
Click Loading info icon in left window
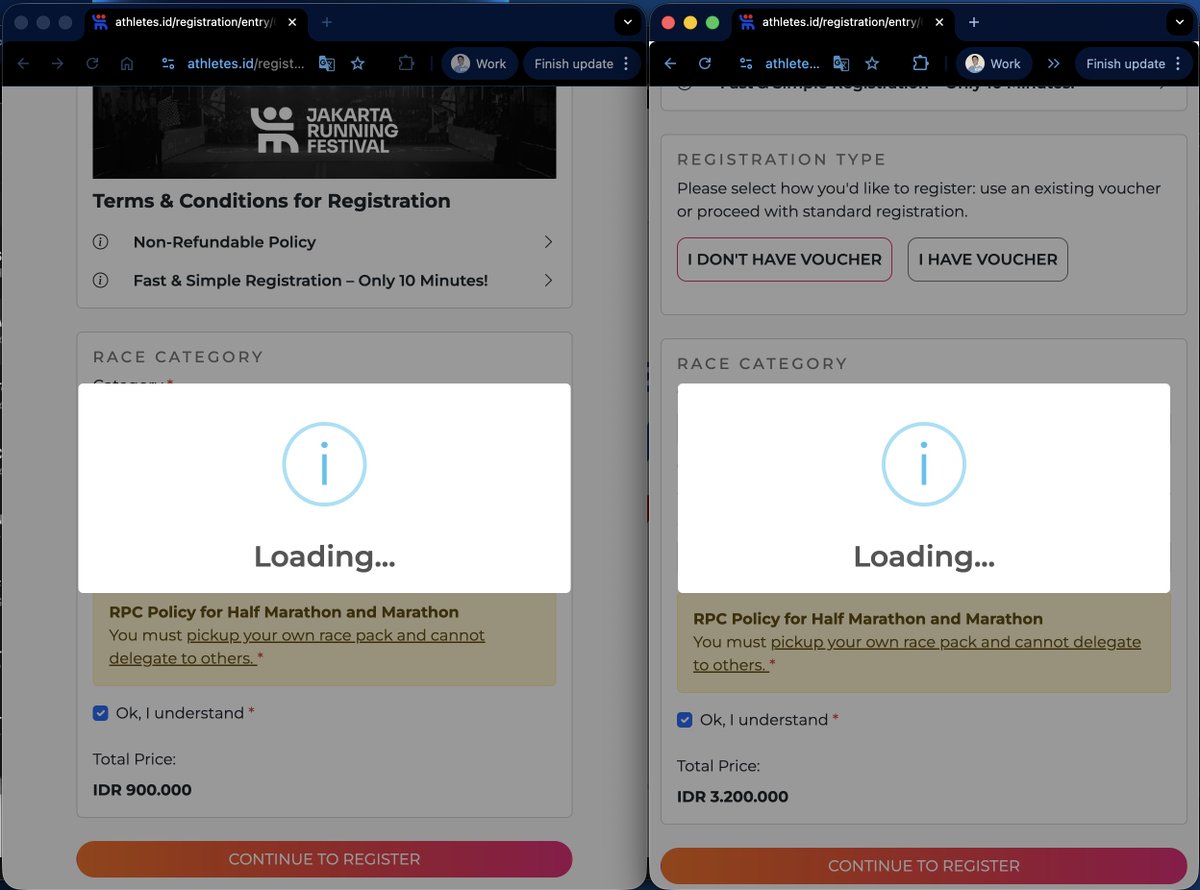(x=324, y=464)
